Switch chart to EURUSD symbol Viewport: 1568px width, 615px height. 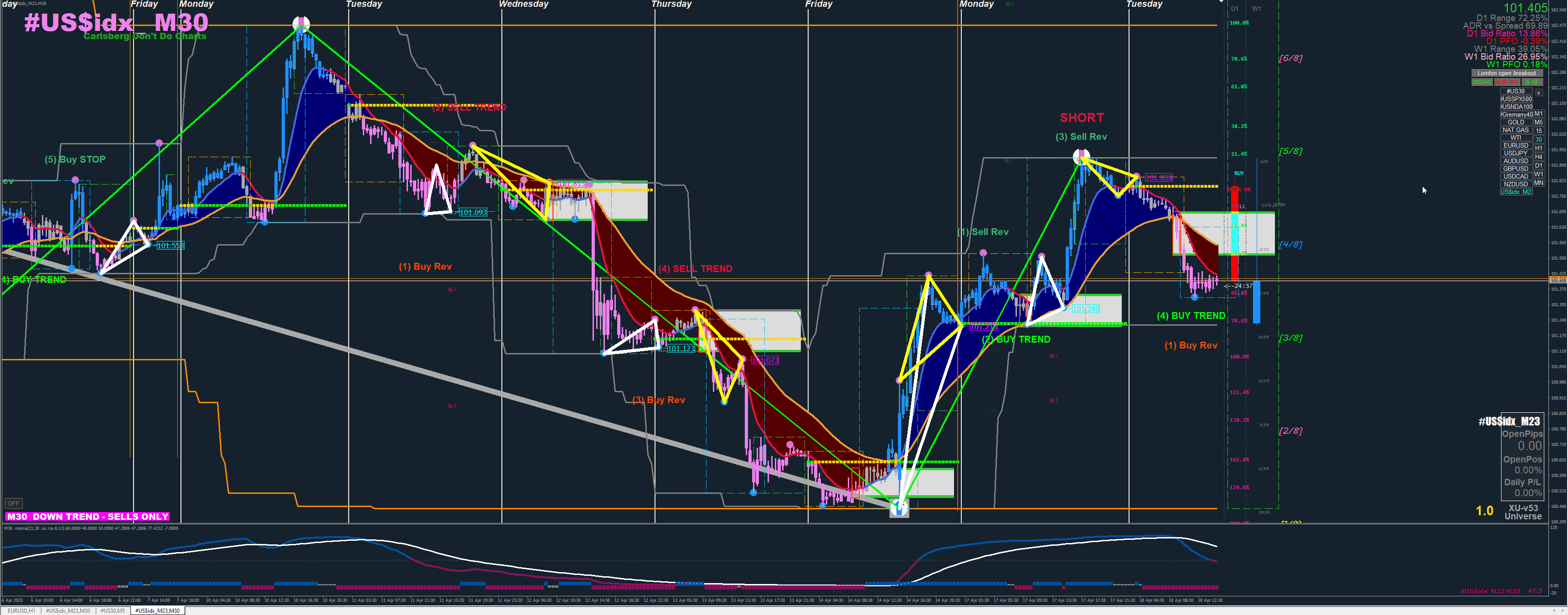point(1516,145)
